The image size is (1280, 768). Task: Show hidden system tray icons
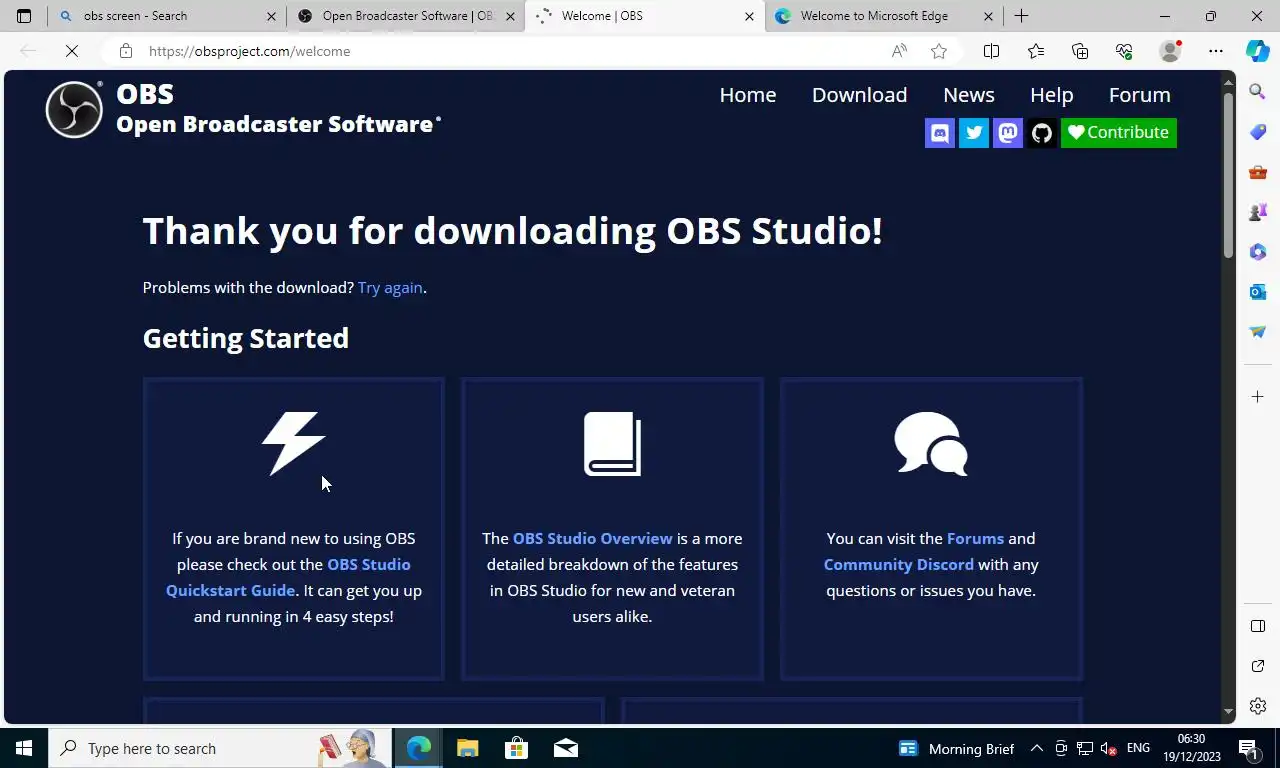coord(1037,748)
